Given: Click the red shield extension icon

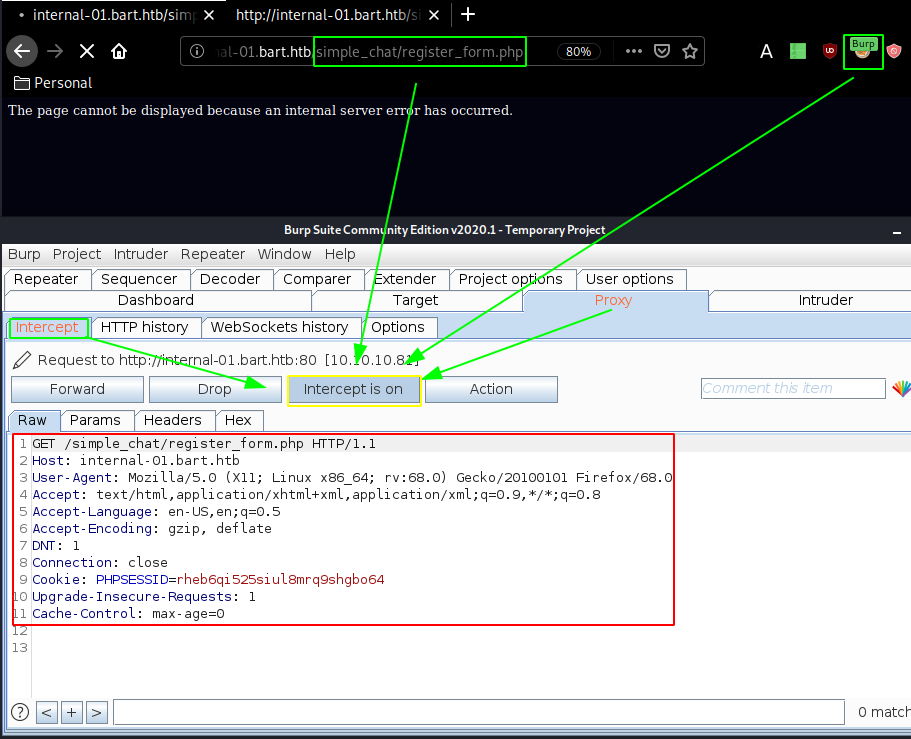Looking at the screenshot, I should pyautogui.click(x=894, y=51).
